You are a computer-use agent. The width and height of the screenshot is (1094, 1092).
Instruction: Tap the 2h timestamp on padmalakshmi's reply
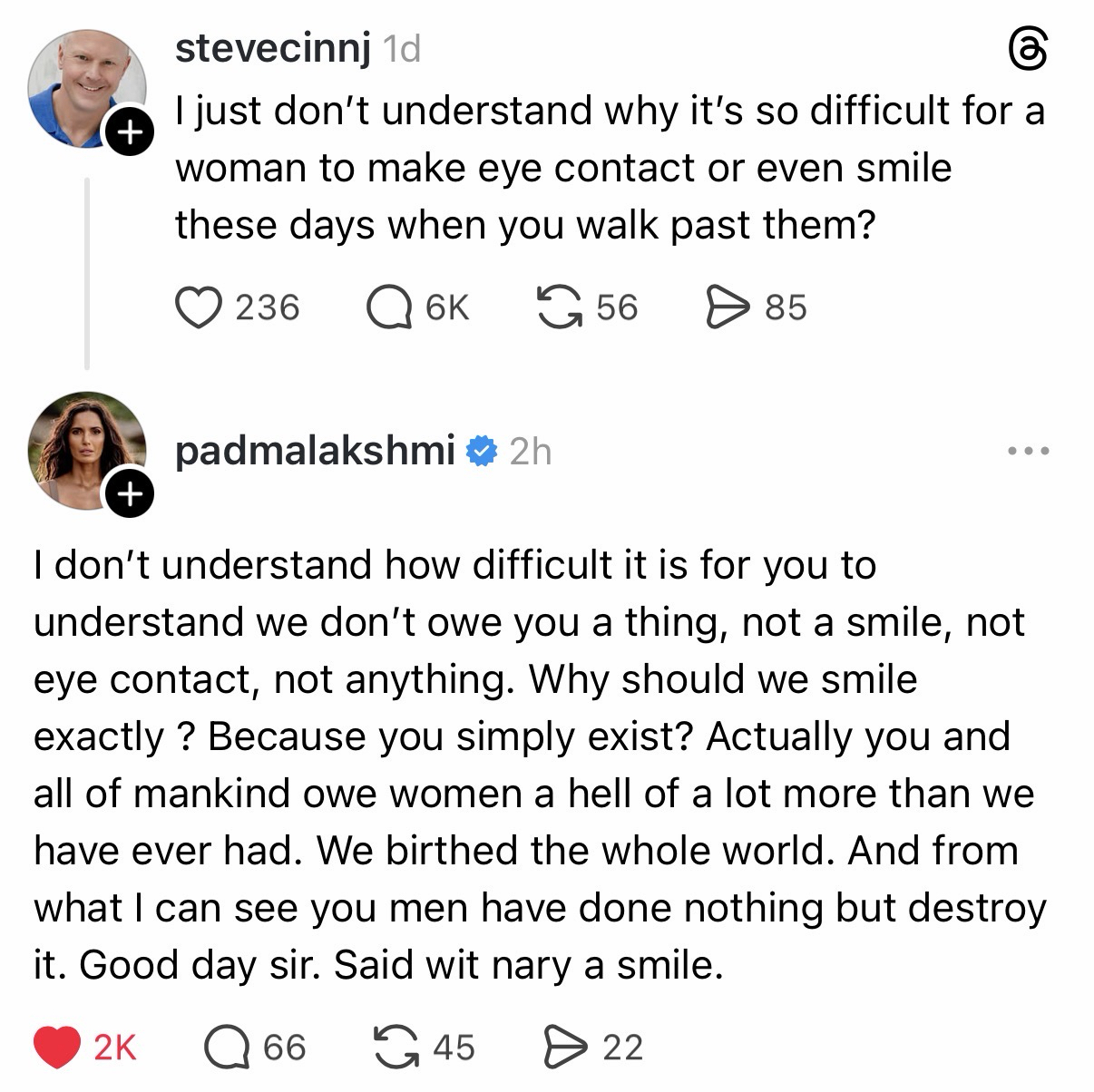point(530,451)
